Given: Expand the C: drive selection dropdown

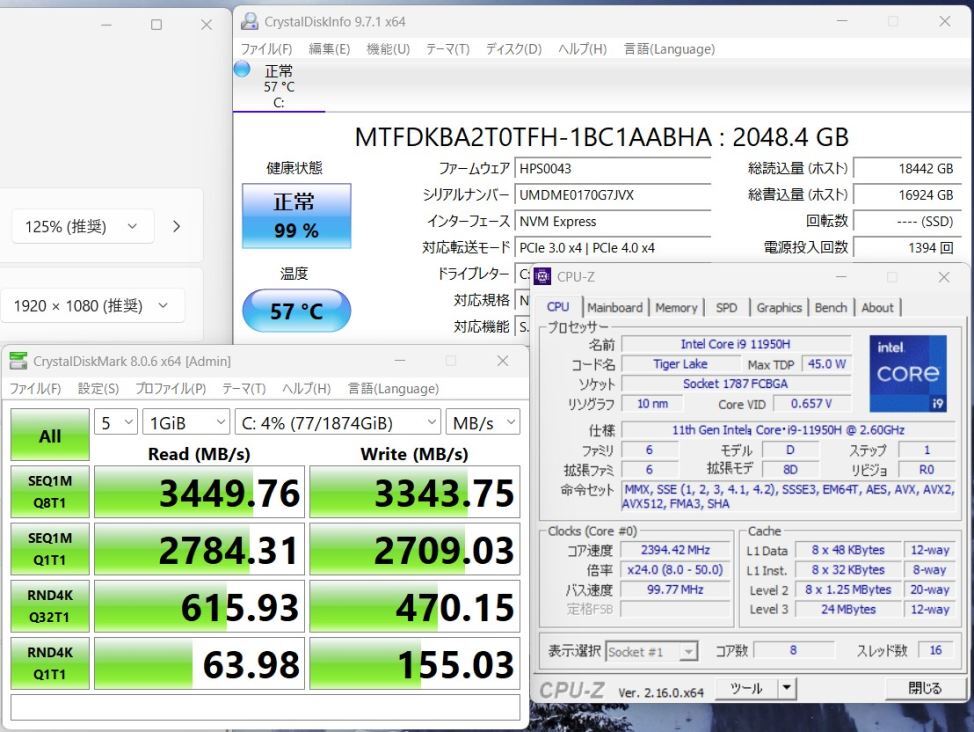Looking at the screenshot, I should pos(337,423).
